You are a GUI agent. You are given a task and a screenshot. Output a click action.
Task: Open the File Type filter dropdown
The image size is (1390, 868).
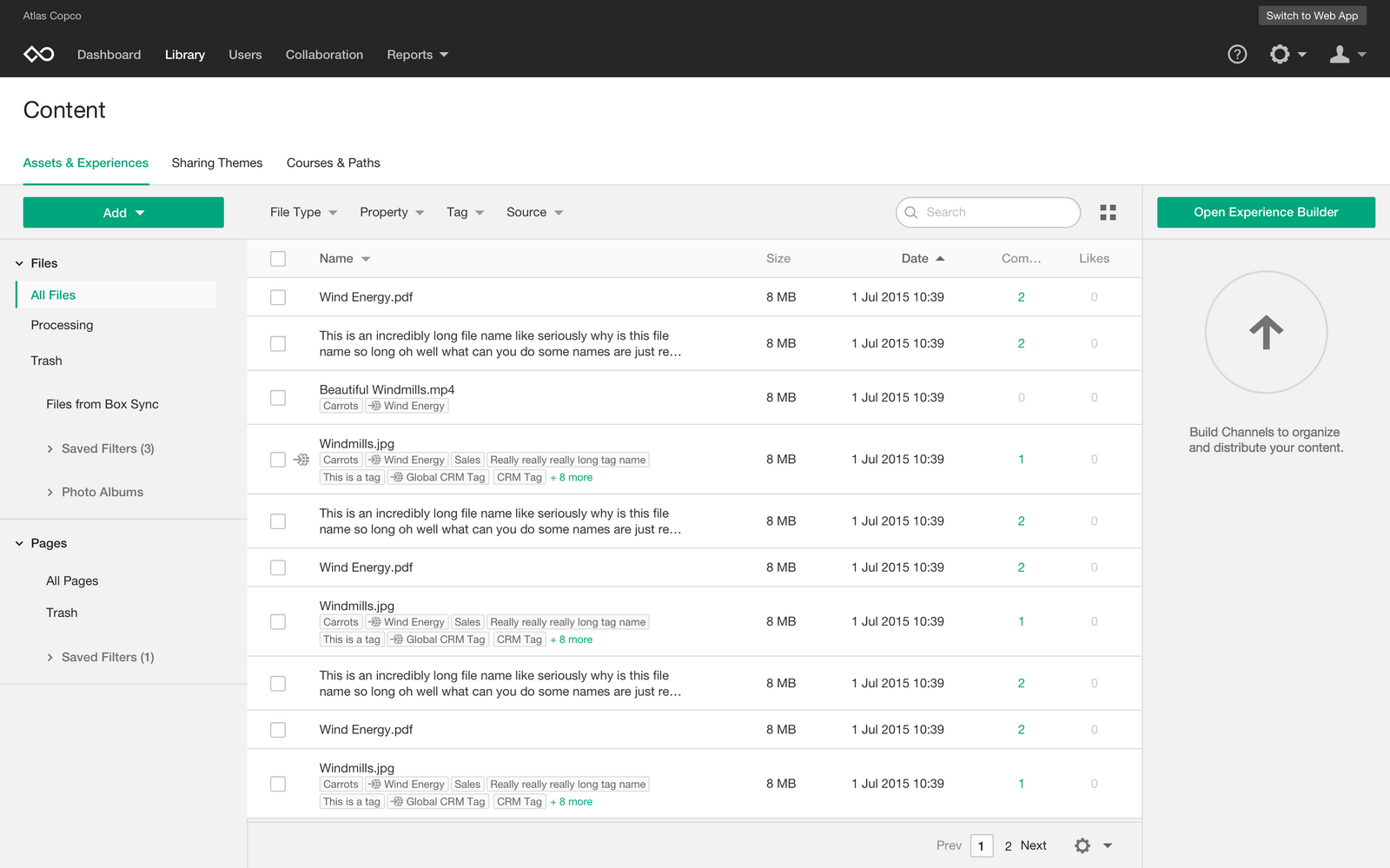pyautogui.click(x=303, y=213)
